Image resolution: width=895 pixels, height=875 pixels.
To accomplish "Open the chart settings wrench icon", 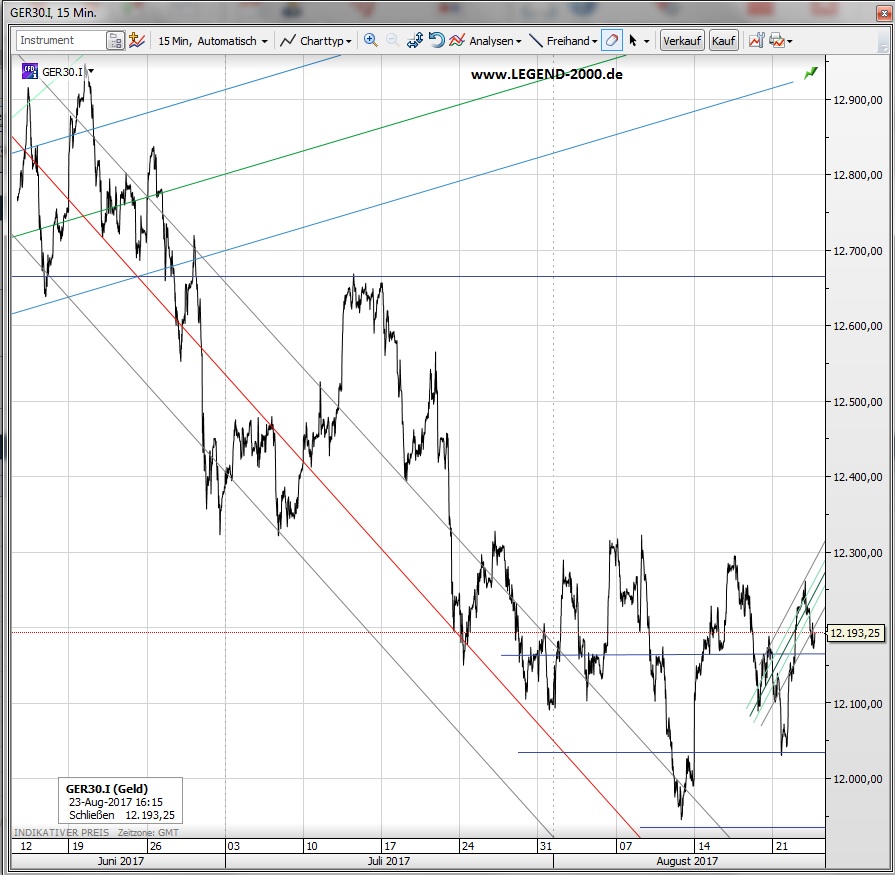I will (x=755, y=41).
